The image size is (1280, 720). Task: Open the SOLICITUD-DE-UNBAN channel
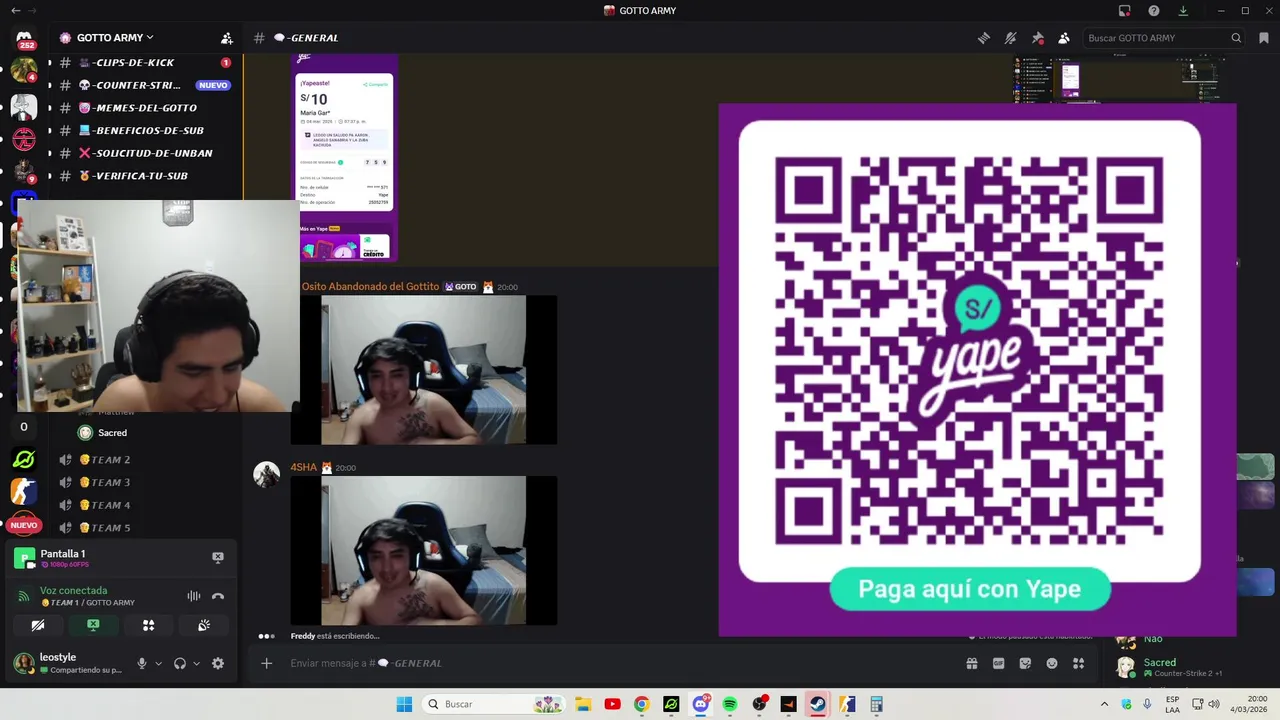(x=145, y=153)
